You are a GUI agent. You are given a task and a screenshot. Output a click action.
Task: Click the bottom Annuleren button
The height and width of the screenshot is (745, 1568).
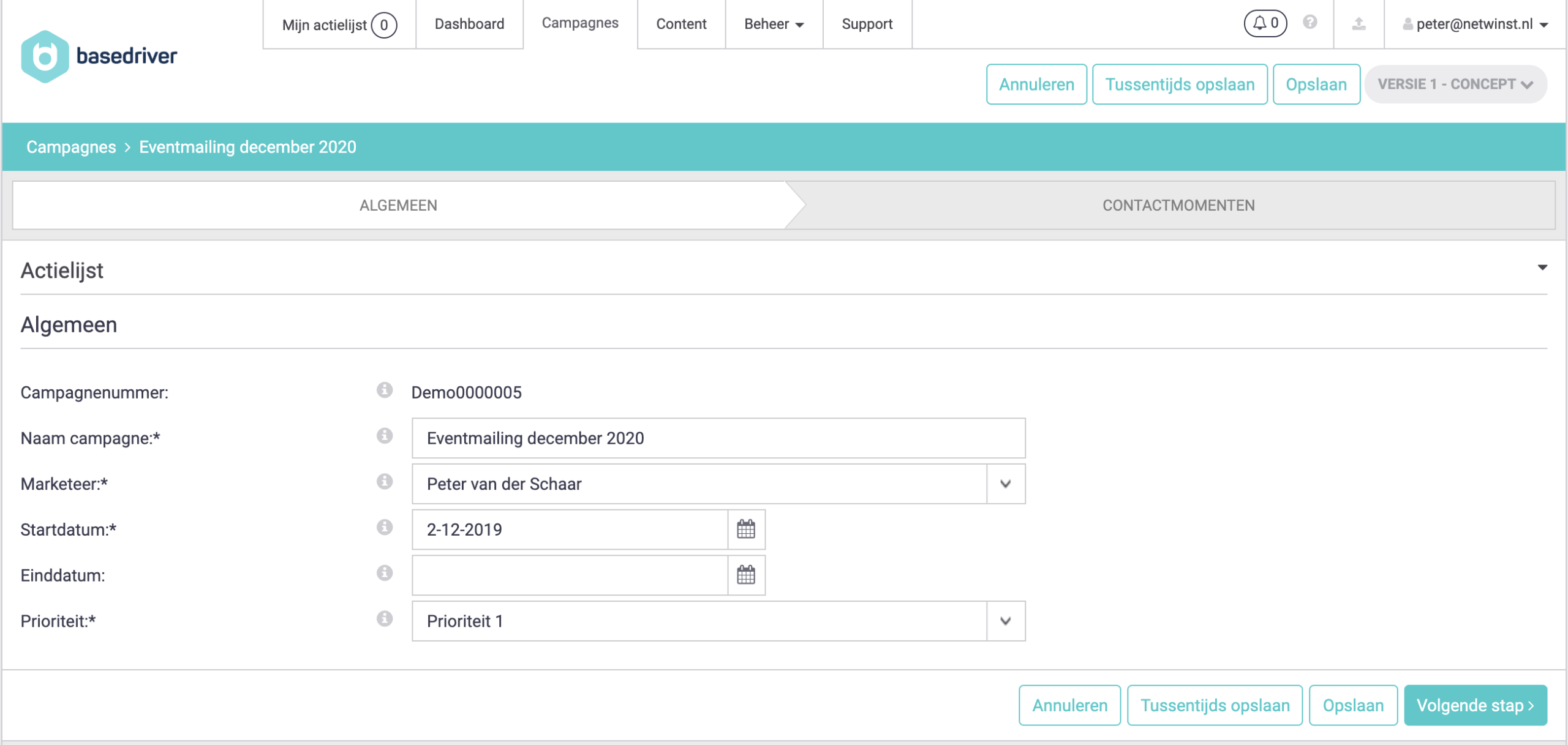click(1069, 705)
